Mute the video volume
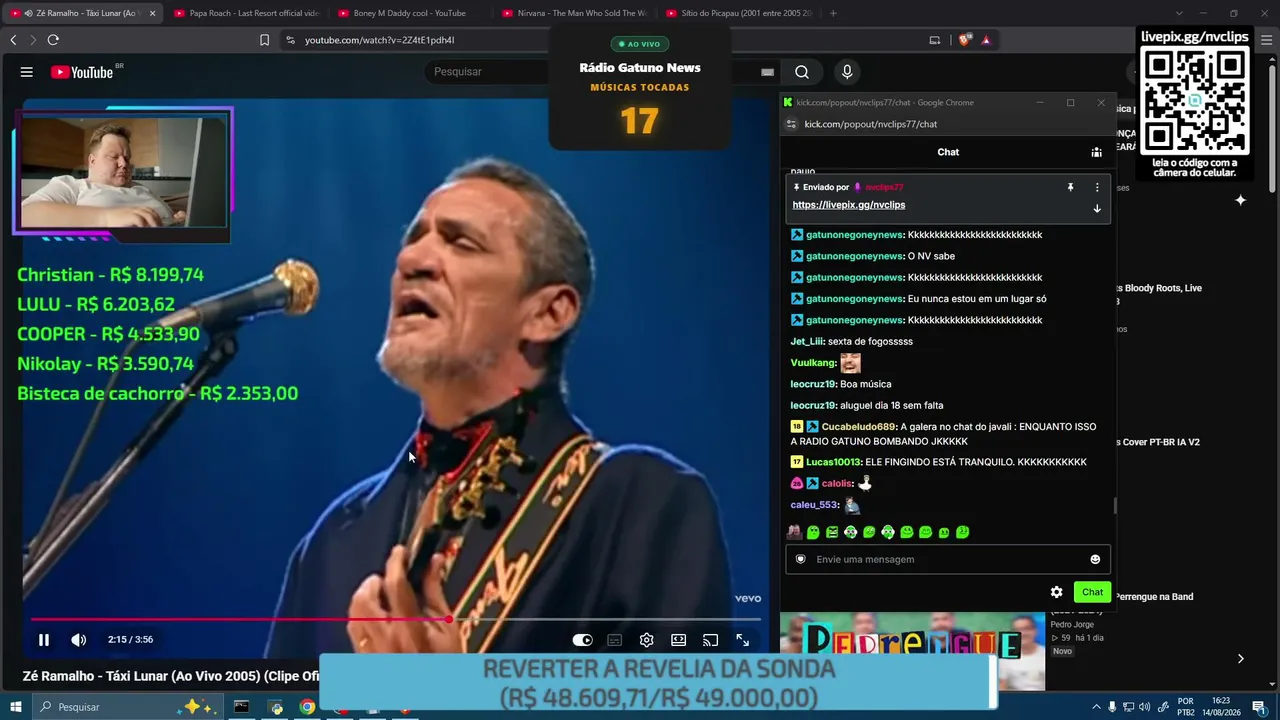This screenshot has height=720, width=1280. coord(79,640)
